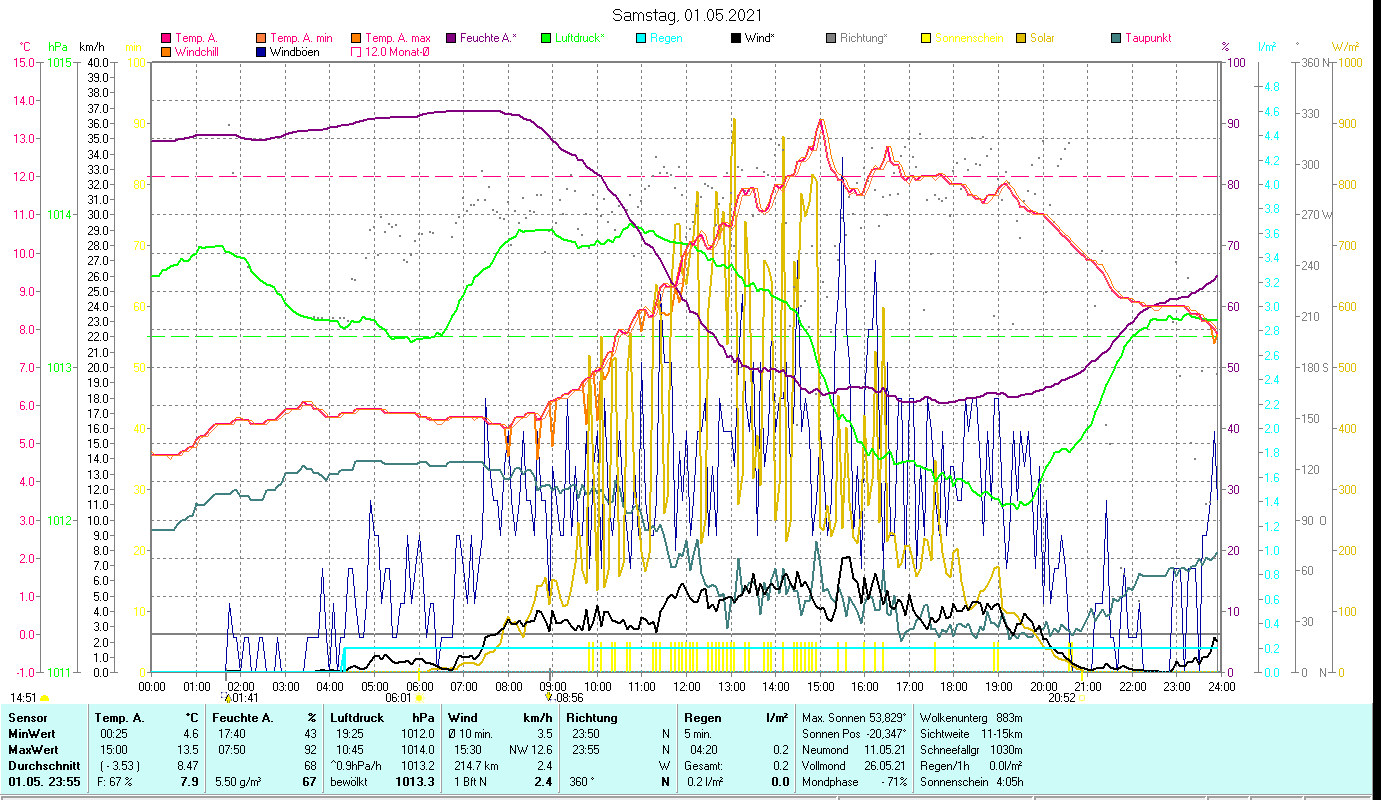The image size is (1381, 800).
Task: Click the max temperature value 13.5
Action: tap(190, 749)
